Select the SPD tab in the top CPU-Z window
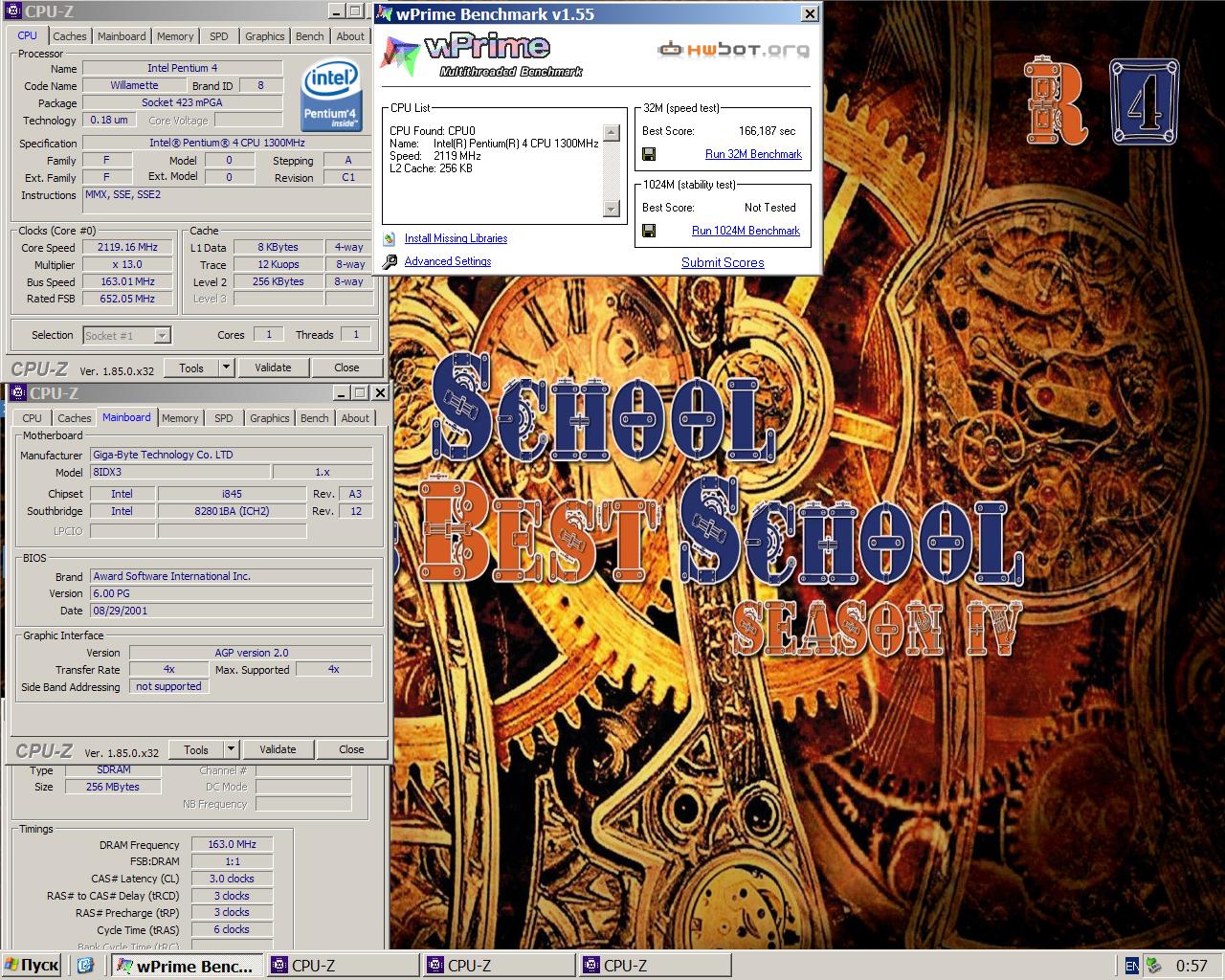 click(219, 36)
